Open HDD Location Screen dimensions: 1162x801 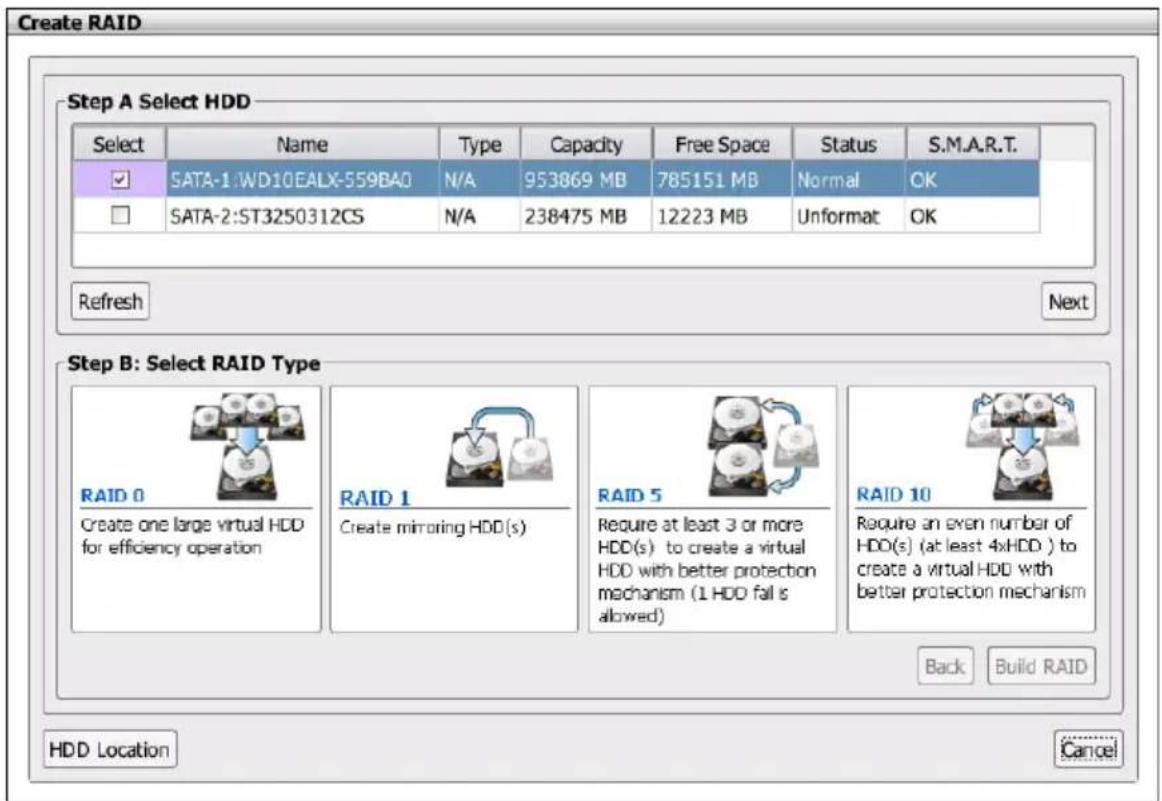tap(110, 750)
